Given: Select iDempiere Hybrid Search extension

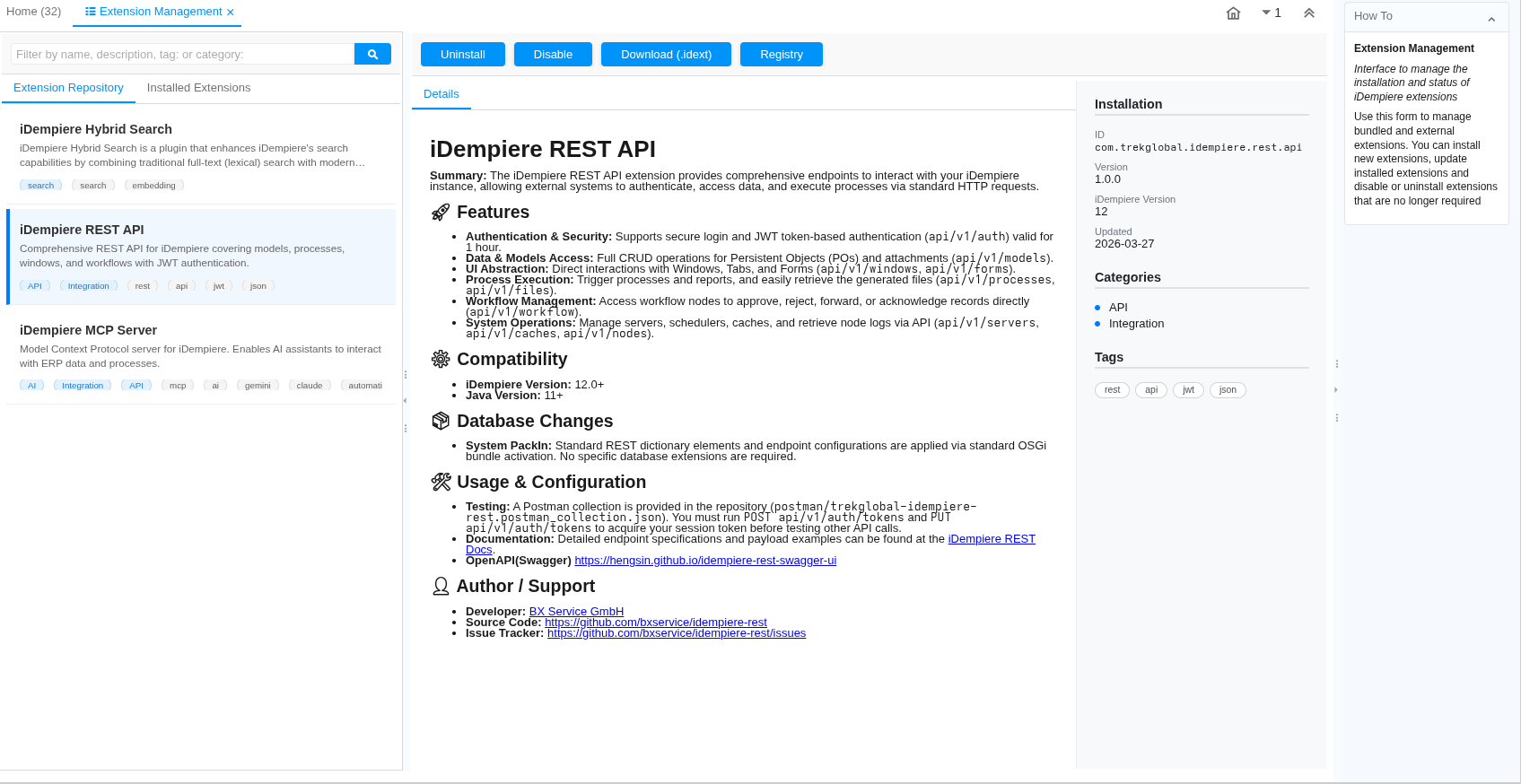Looking at the screenshot, I should click(201, 154).
